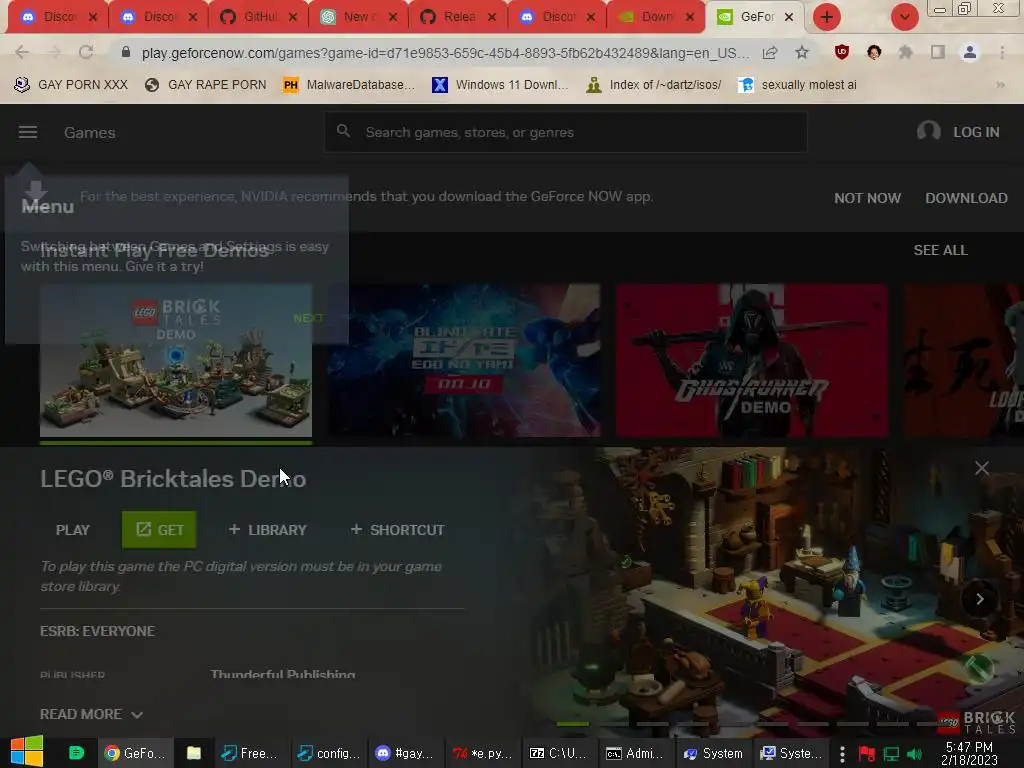The width and height of the screenshot is (1024, 768).
Task: Click the Thunderful Publishing publisher text
Action: 283,673
